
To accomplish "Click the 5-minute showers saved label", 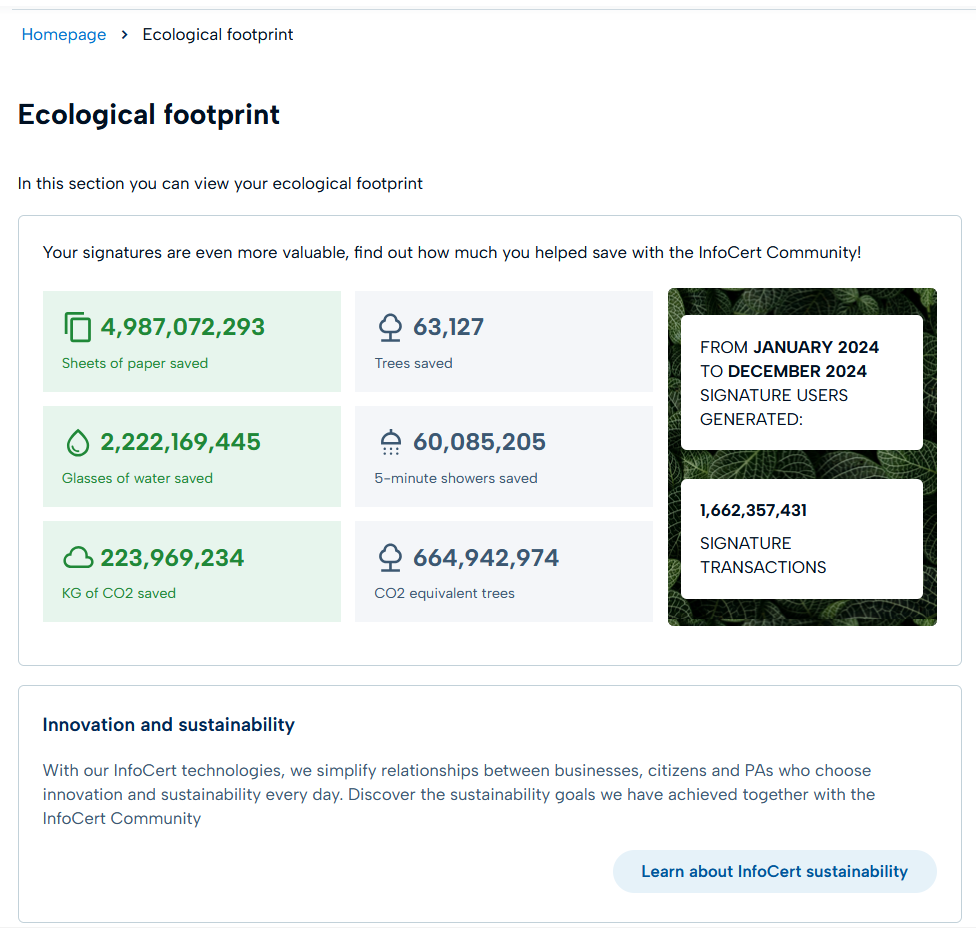I will pos(456,478).
